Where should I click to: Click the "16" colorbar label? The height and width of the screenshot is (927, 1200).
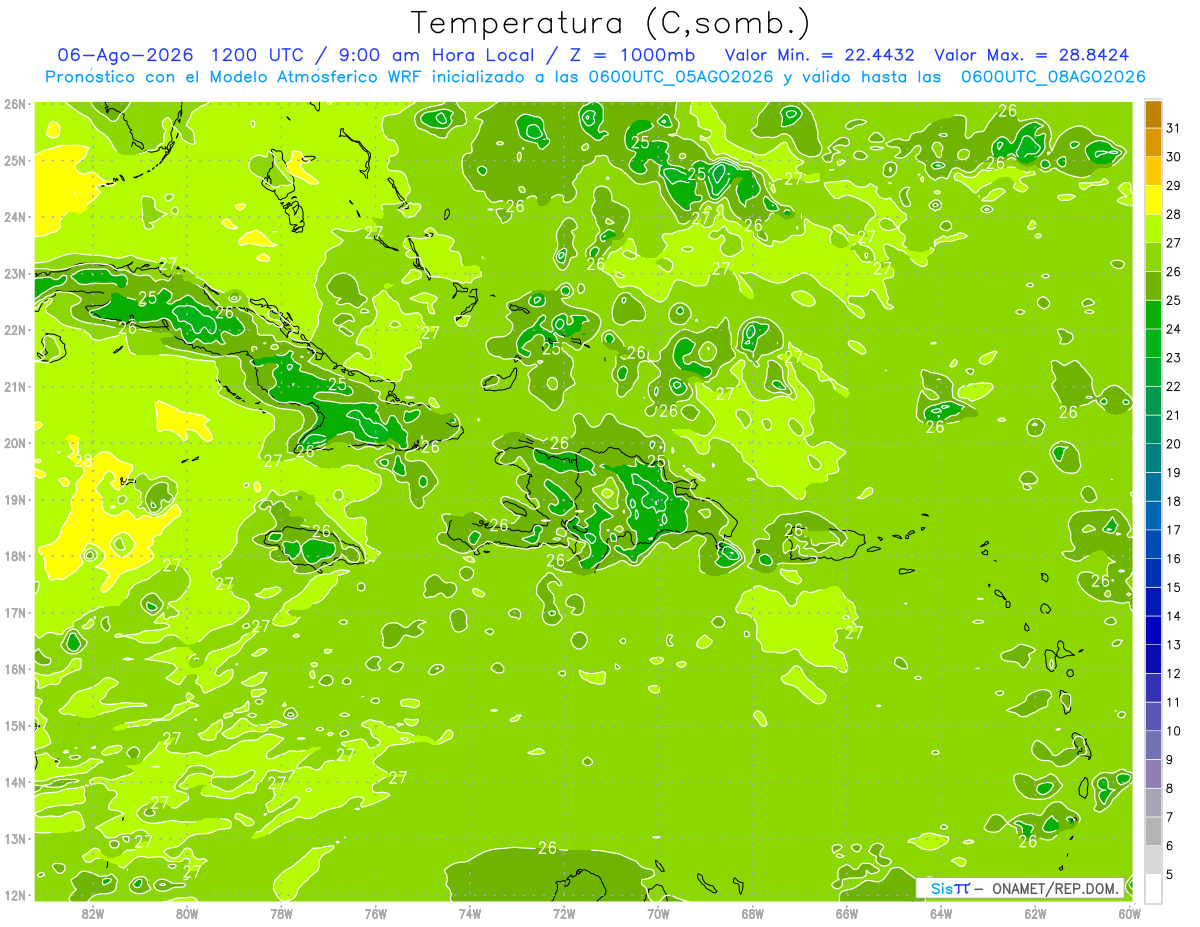(x=1174, y=558)
